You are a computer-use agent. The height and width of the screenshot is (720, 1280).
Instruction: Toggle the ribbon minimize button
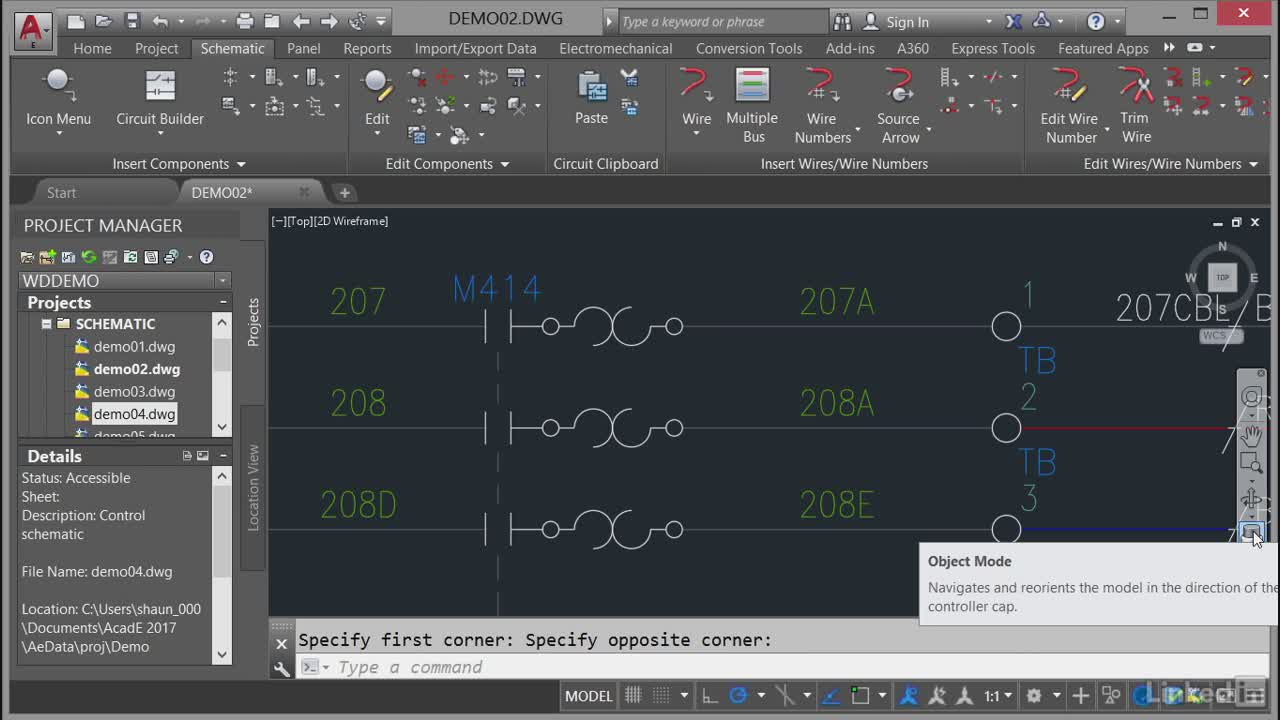[1195, 48]
